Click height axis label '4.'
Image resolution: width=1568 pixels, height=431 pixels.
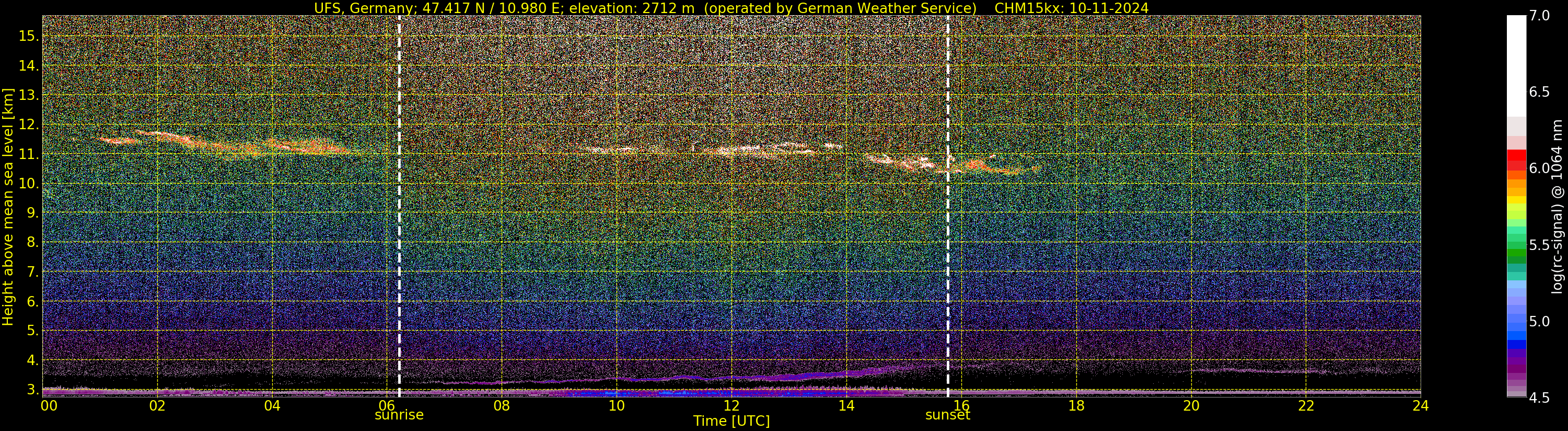tap(32, 360)
